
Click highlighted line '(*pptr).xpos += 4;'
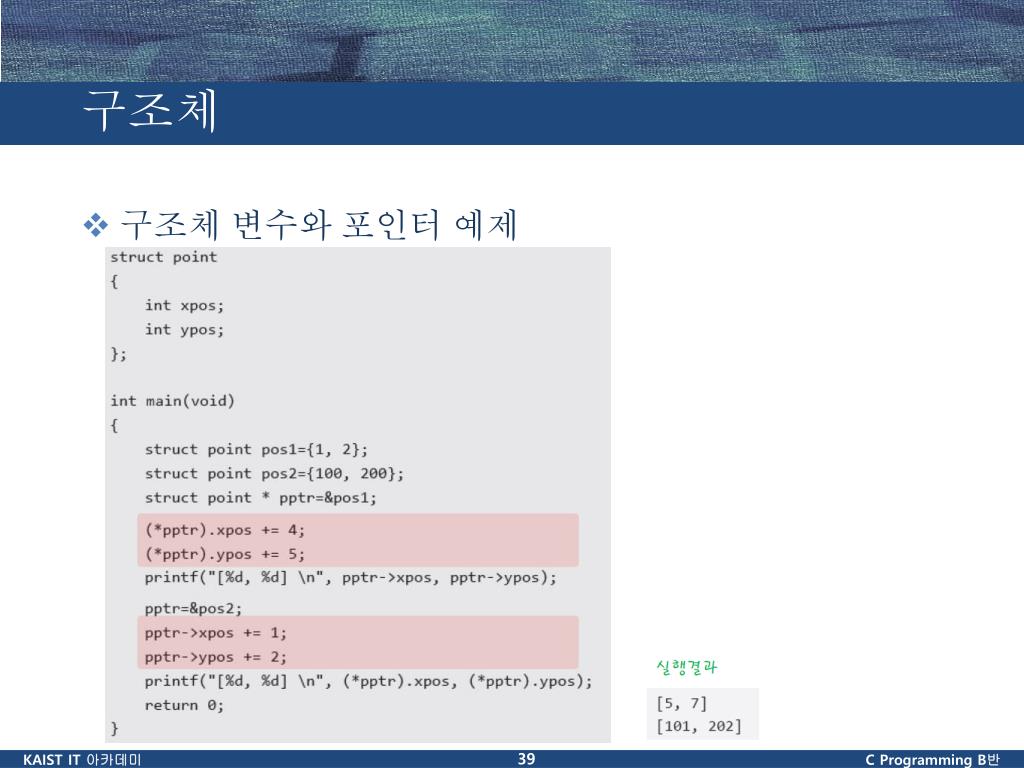point(225,530)
